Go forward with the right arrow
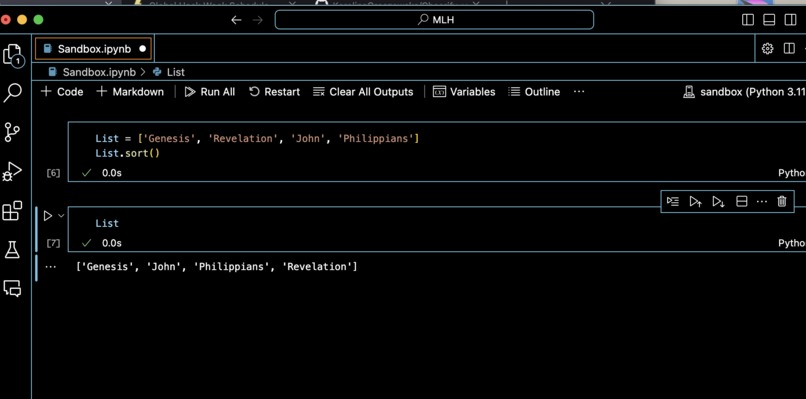The height and width of the screenshot is (399, 806). click(258, 20)
